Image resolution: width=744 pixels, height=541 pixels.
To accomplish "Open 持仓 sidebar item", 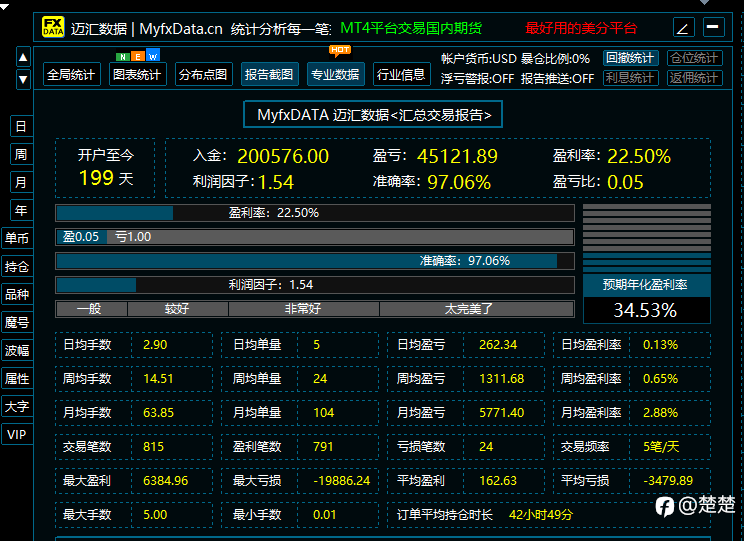I will [17, 267].
